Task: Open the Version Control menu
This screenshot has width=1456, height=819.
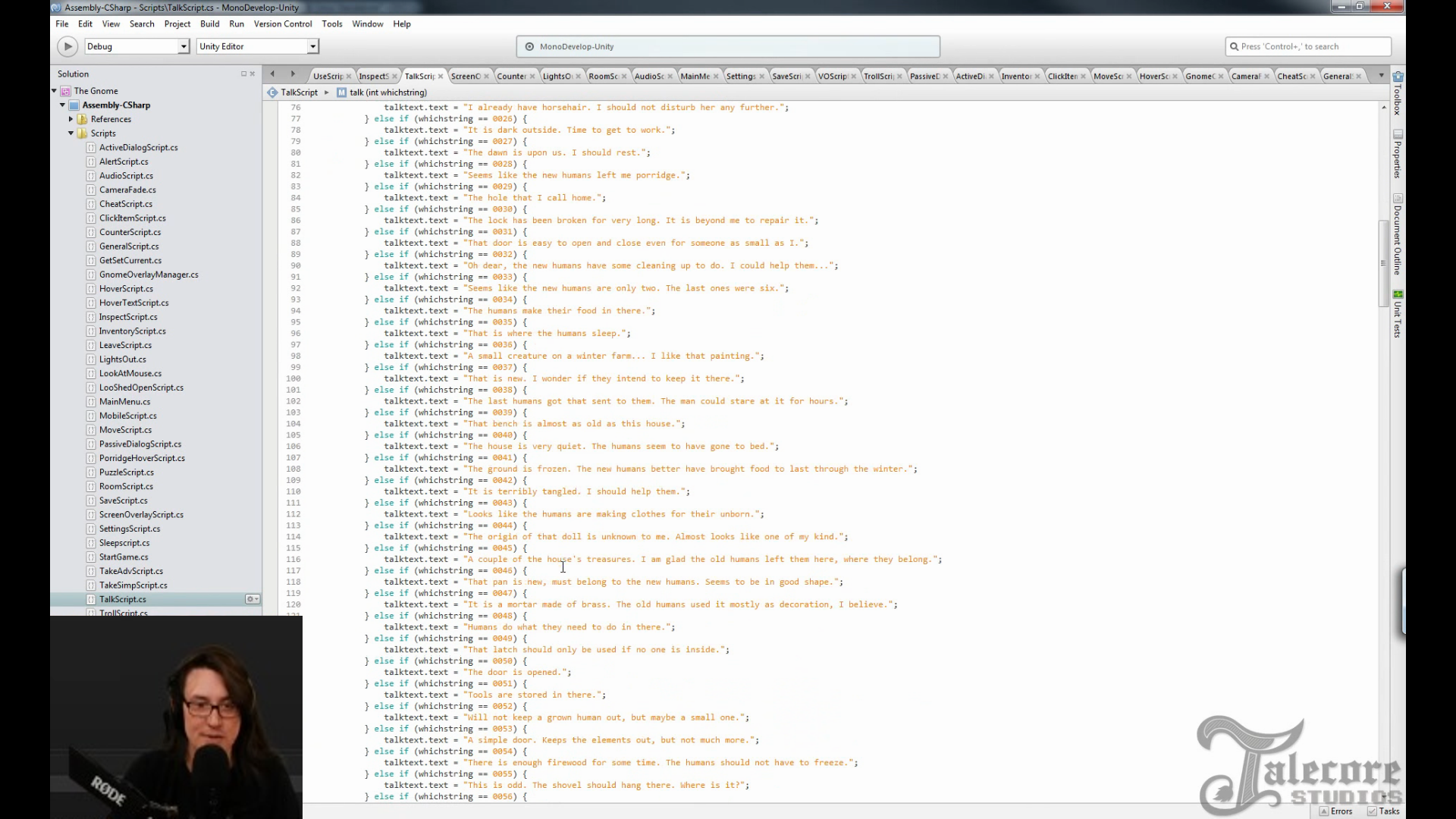Action: tap(283, 24)
